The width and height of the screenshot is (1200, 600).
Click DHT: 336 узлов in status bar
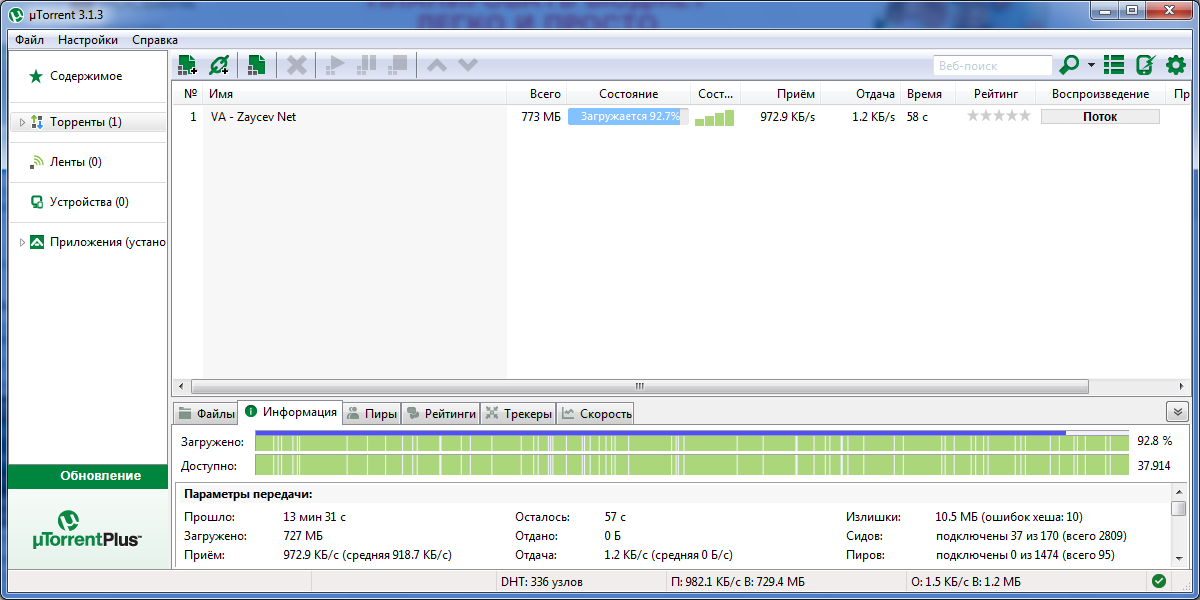point(542,581)
